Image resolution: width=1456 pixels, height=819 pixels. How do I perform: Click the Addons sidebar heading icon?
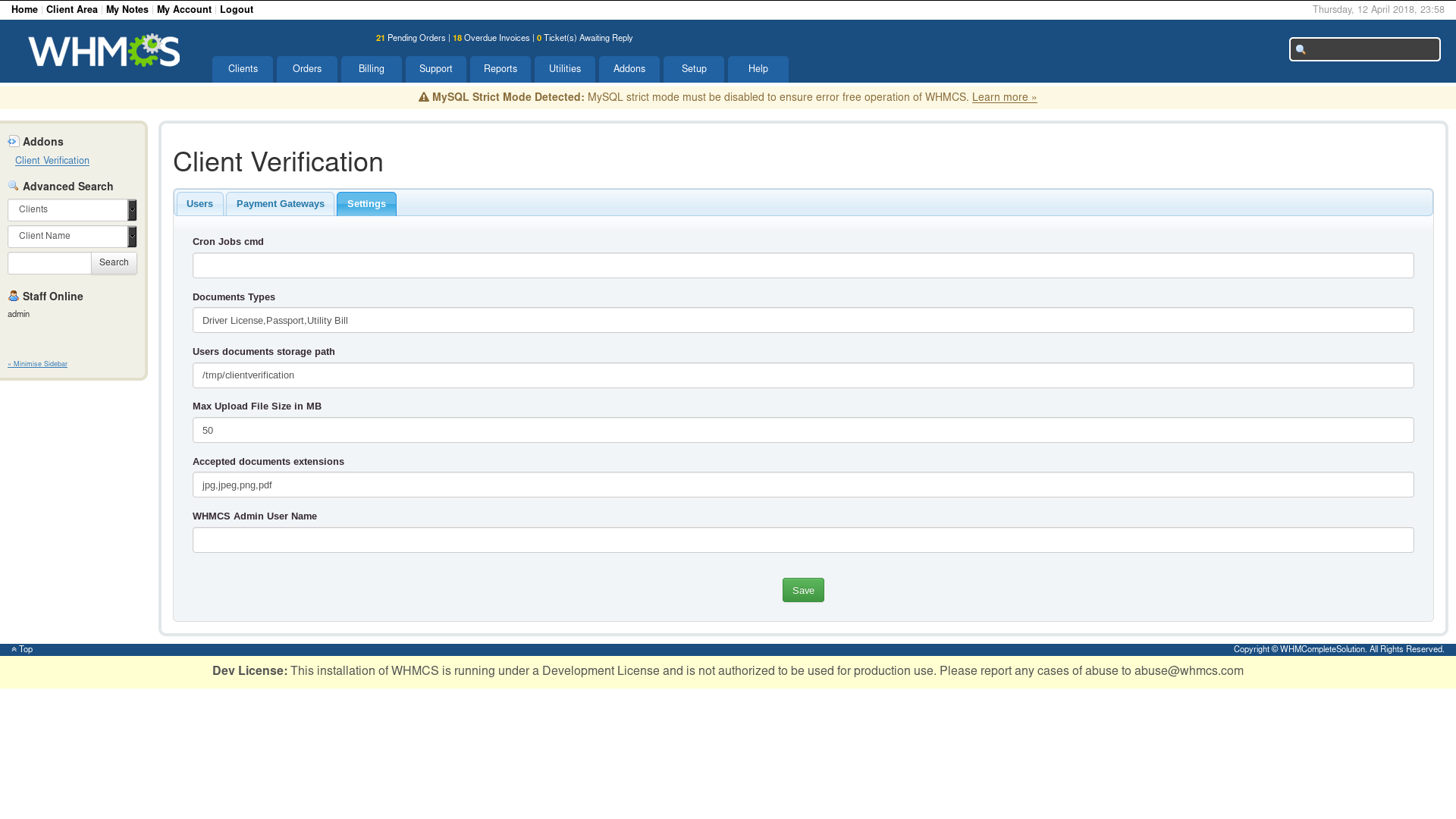pos(14,142)
